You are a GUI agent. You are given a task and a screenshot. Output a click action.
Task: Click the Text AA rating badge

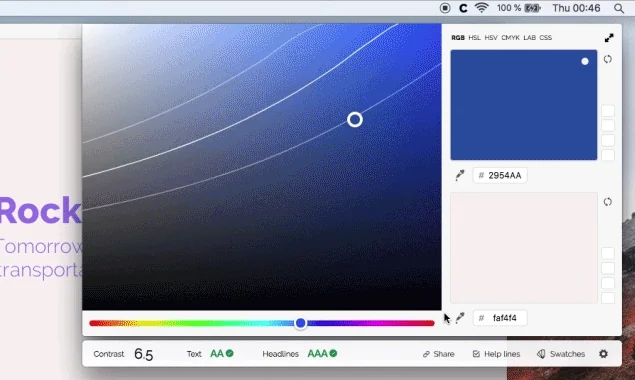[222, 354]
